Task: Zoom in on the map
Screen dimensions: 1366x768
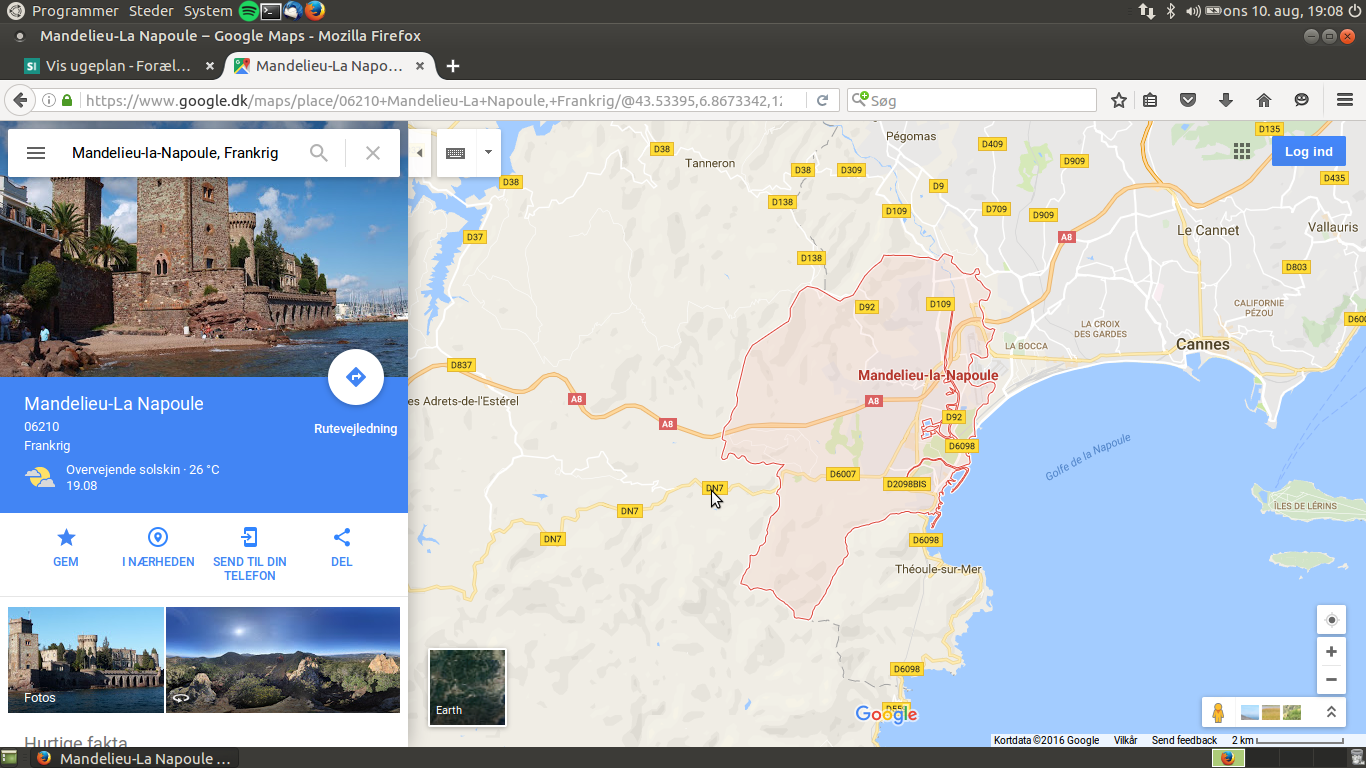Action: point(1331,652)
